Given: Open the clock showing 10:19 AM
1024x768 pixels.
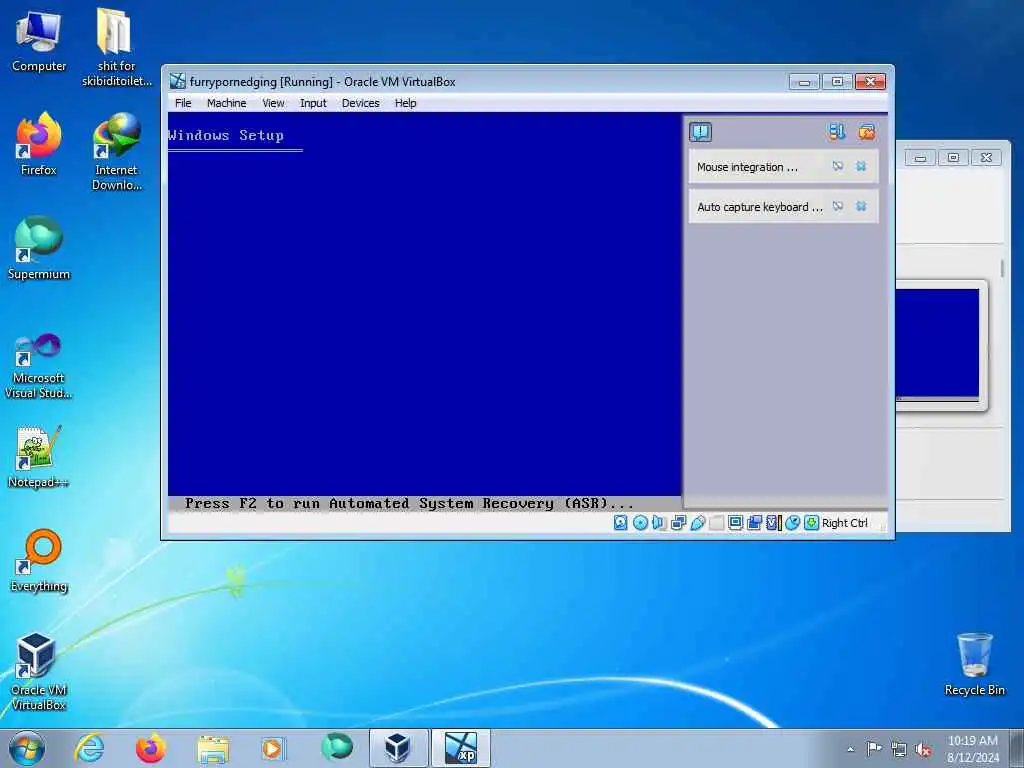Looking at the screenshot, I should (972, 749).
